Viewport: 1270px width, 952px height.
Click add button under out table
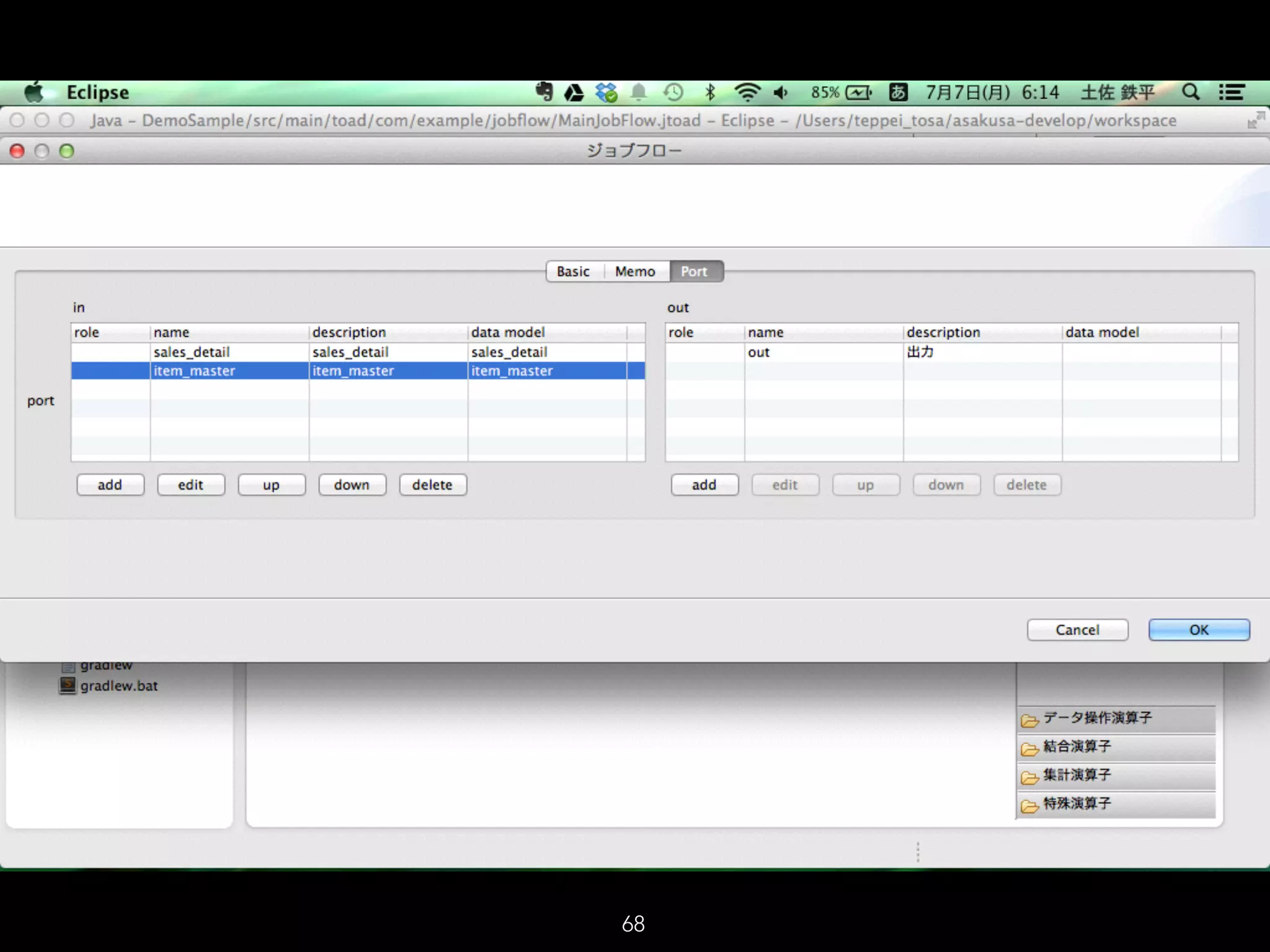(704, 485)
